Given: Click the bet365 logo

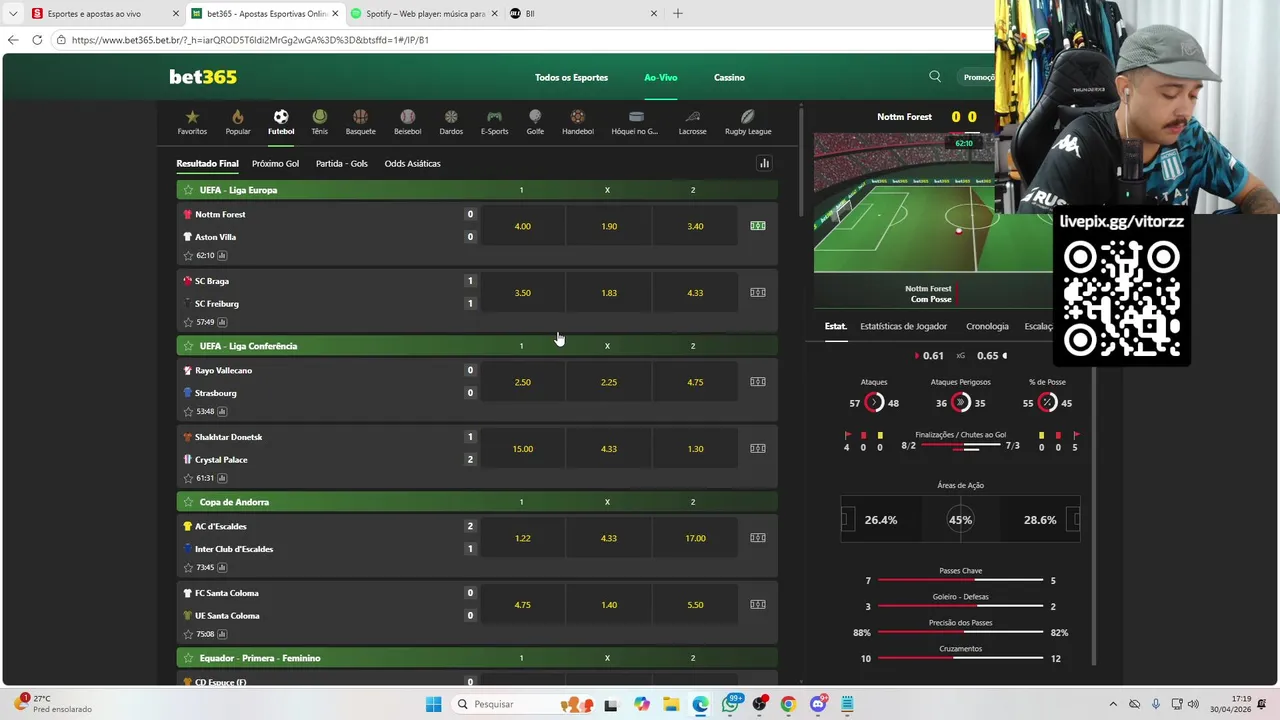Looking at the screenshot, I should 203,77.
